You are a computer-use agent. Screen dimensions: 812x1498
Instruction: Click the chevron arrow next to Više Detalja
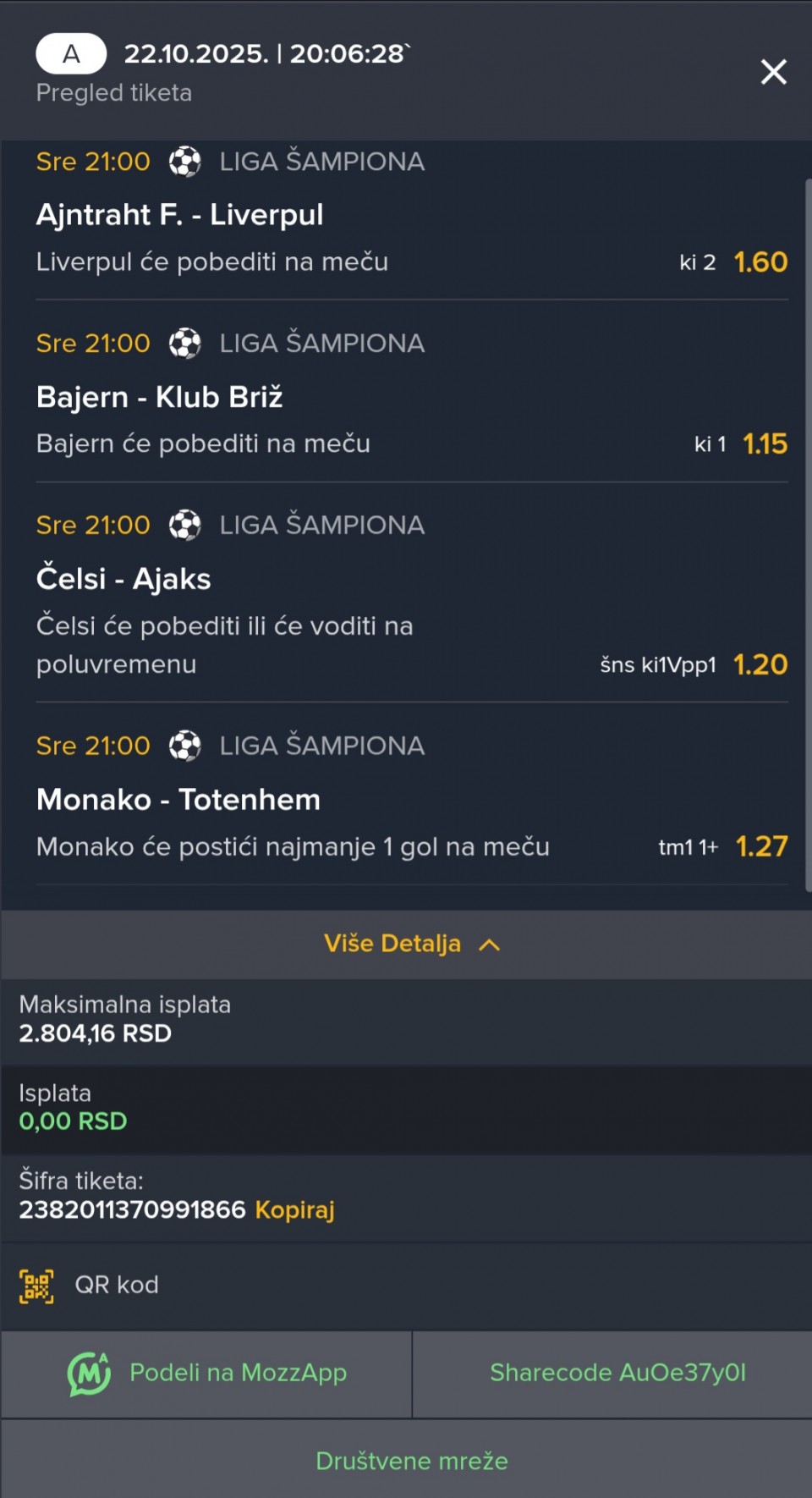coord(490,945)
